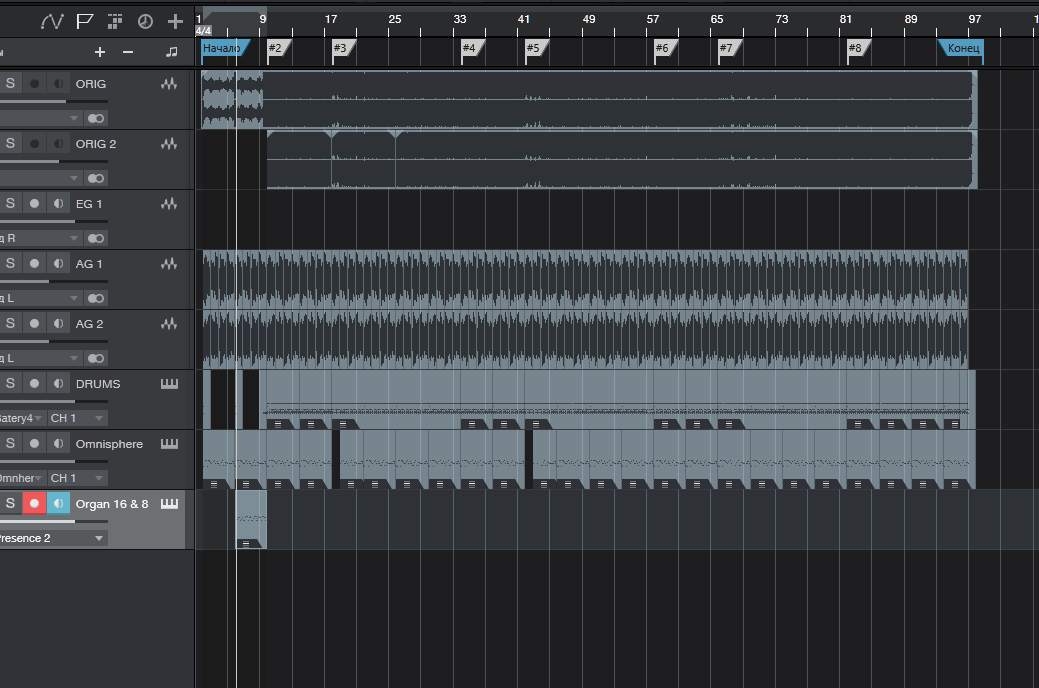Image resolution: width=1039 pixels, height=688 pixels.
Task: Select marker #6 on the marker track
Action: [x=665, y=48]
